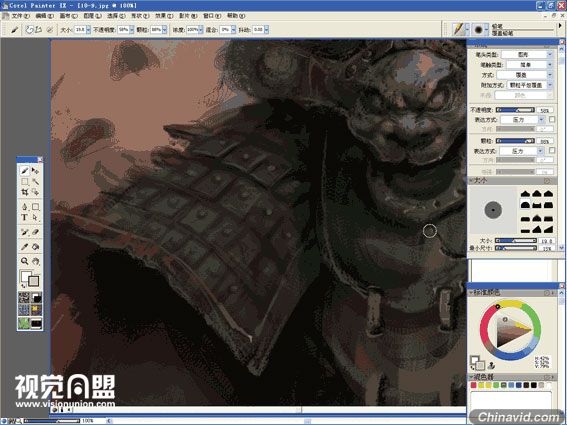The image size is (567, 425).
Task: Toggle the invert checkbox beside 颗粒 表达方式
Action: [x=552, y=150]
